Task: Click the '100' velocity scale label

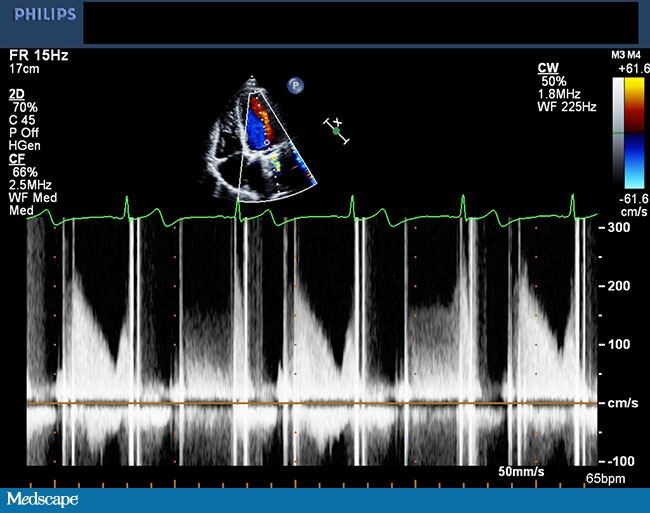Action: click(618, 344)
